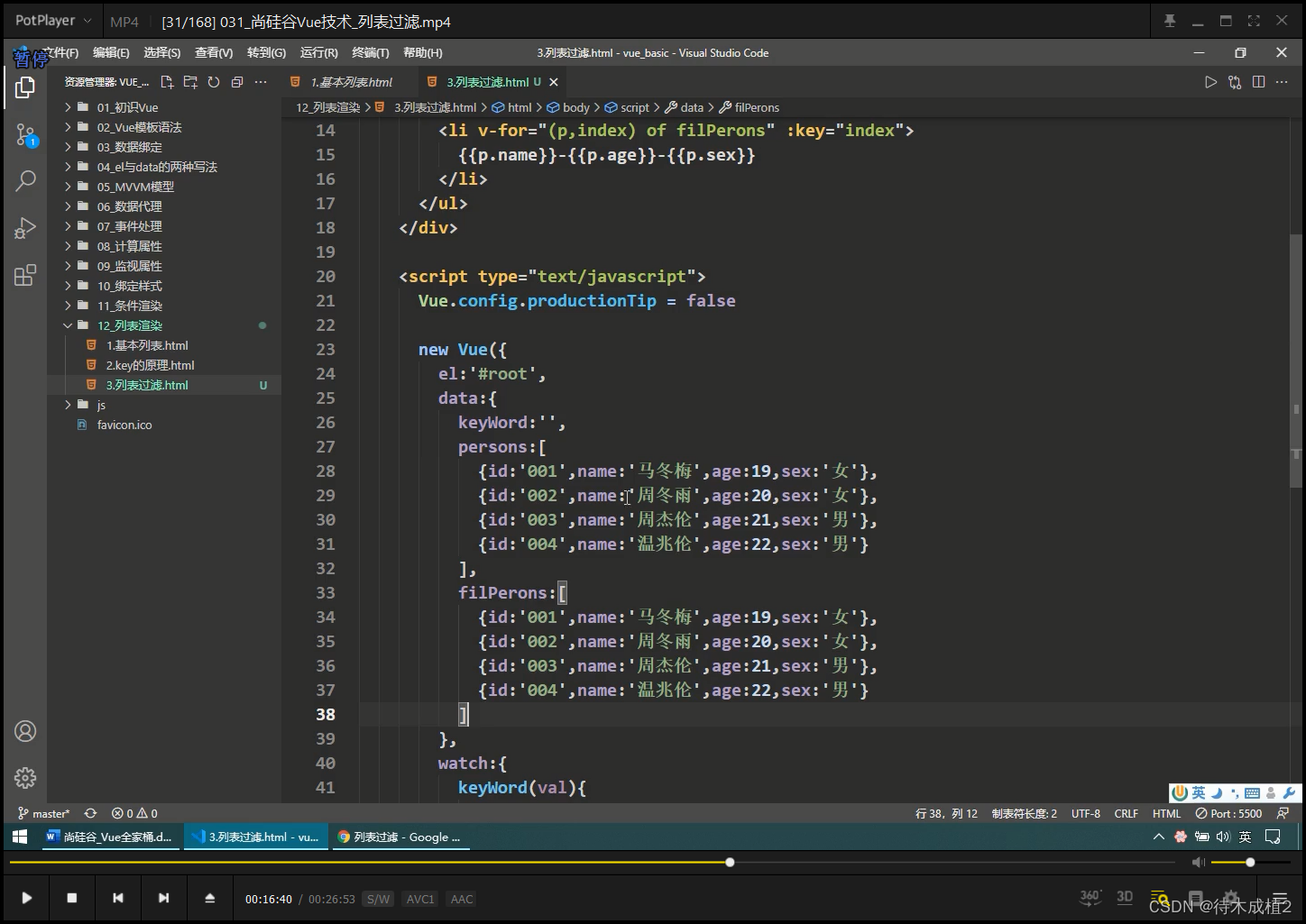Open the 终端(T) menu
Image resolution: width=1306 pixels, height=924 pixels.
coord(371,53)
